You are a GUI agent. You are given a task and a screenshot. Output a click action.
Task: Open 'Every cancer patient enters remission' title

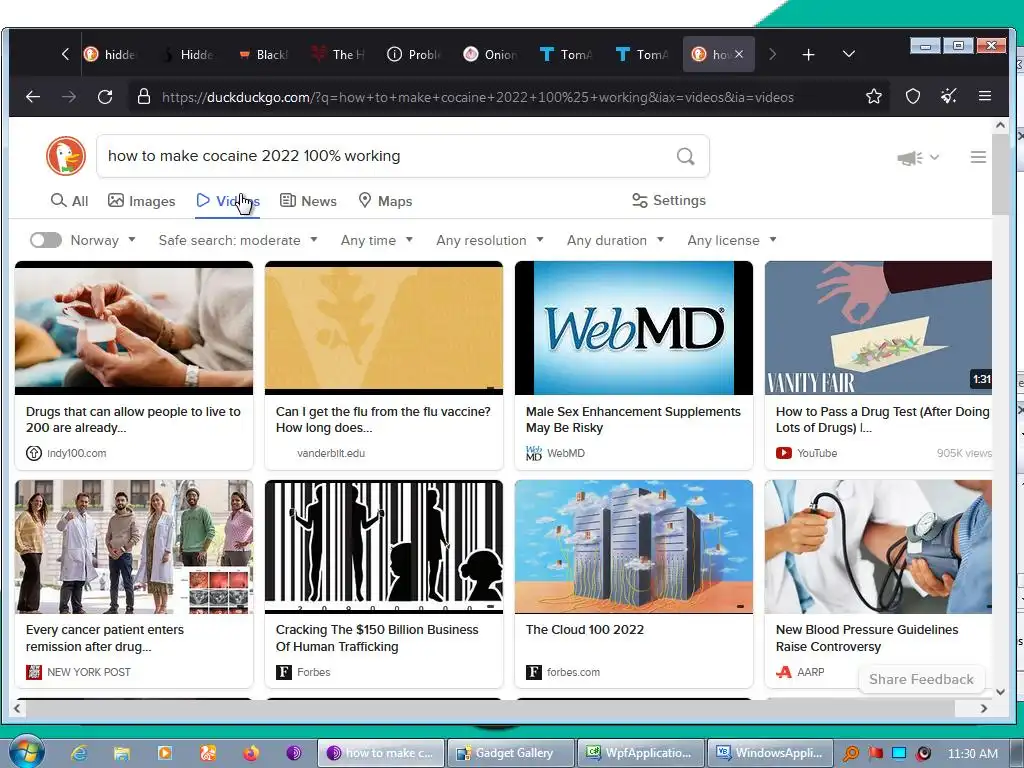point(104,638)
